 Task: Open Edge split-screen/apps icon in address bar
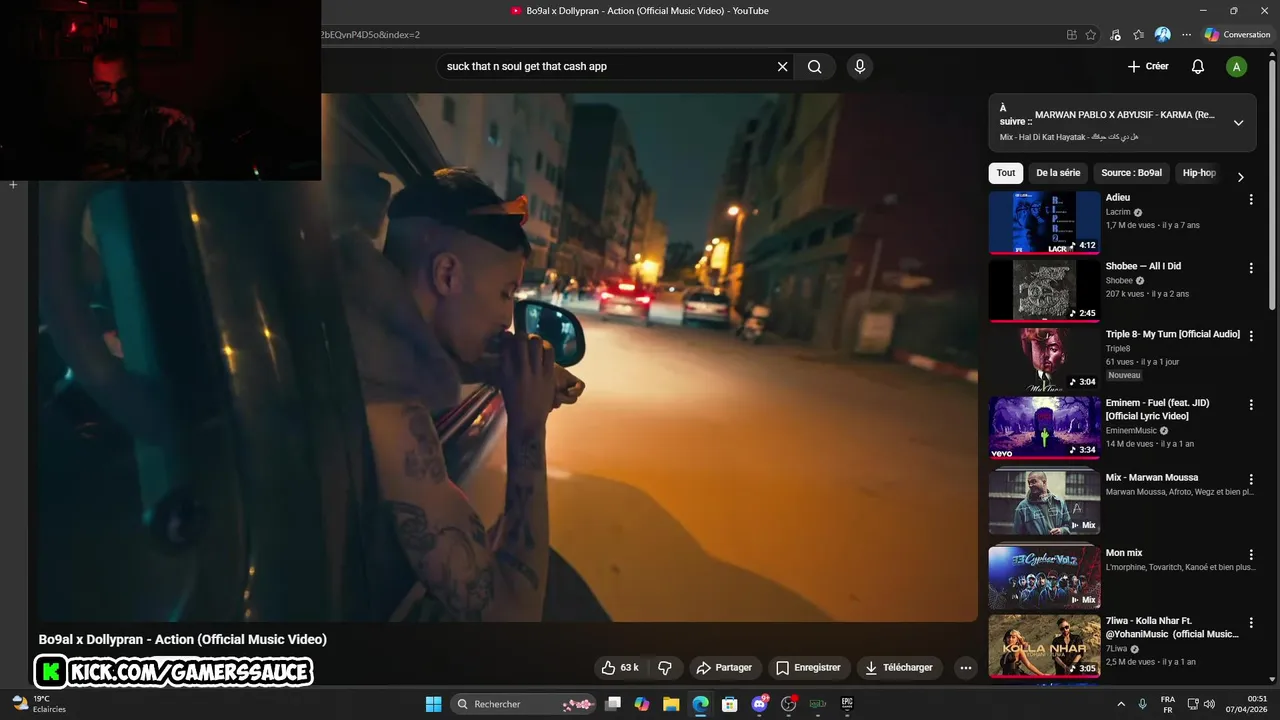pos(1072,34)
